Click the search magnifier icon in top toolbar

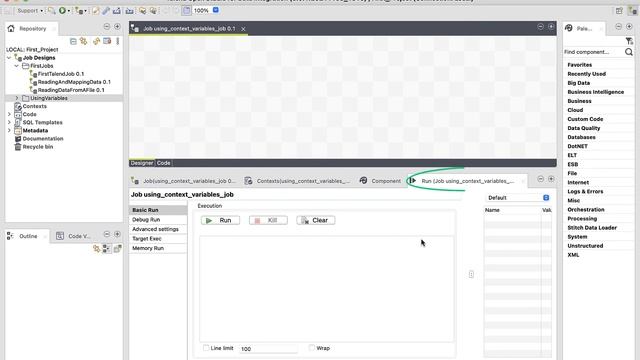pyautogui.click(x=51, y=11)
